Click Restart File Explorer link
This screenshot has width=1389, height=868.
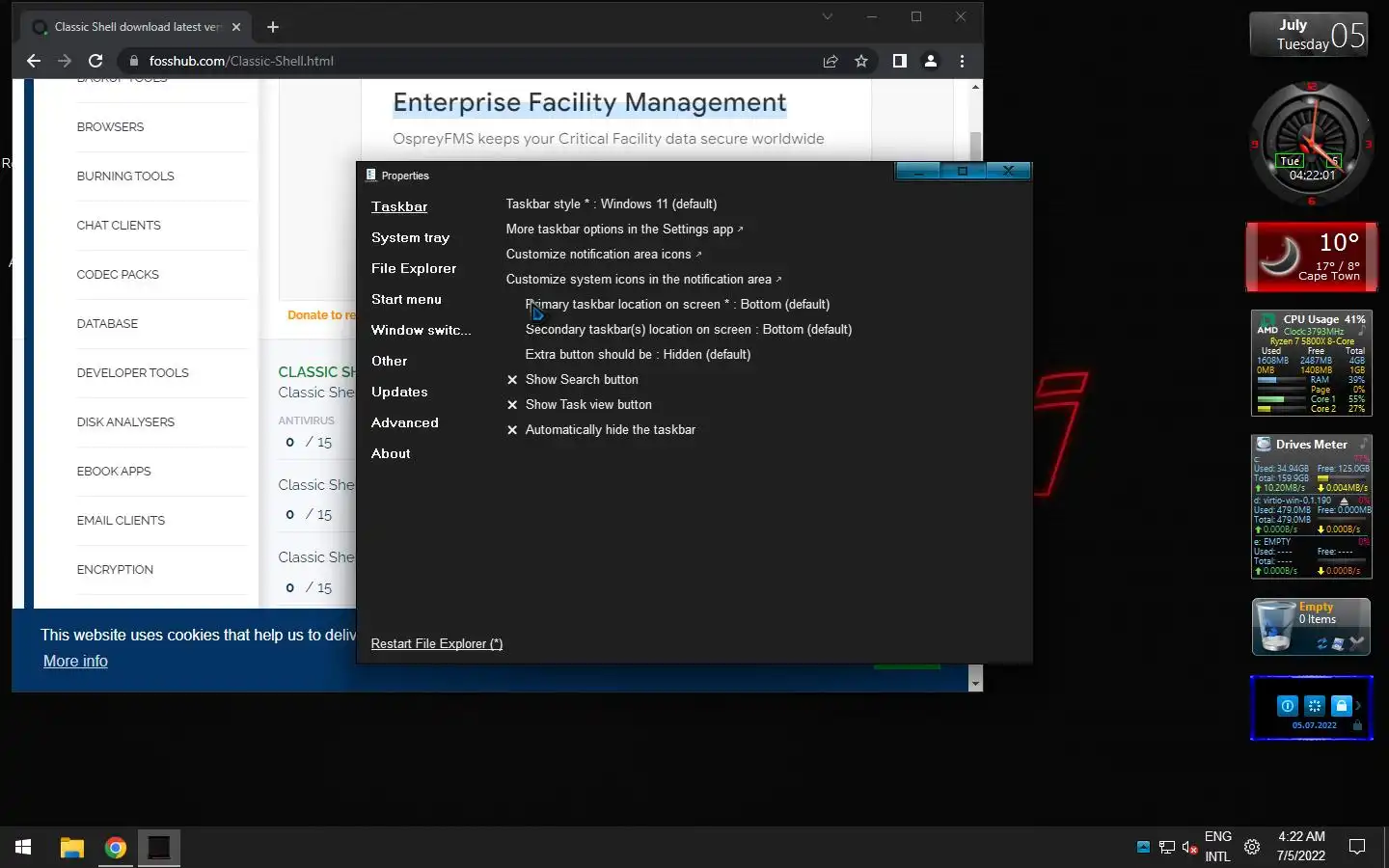[x=437, y=644]
